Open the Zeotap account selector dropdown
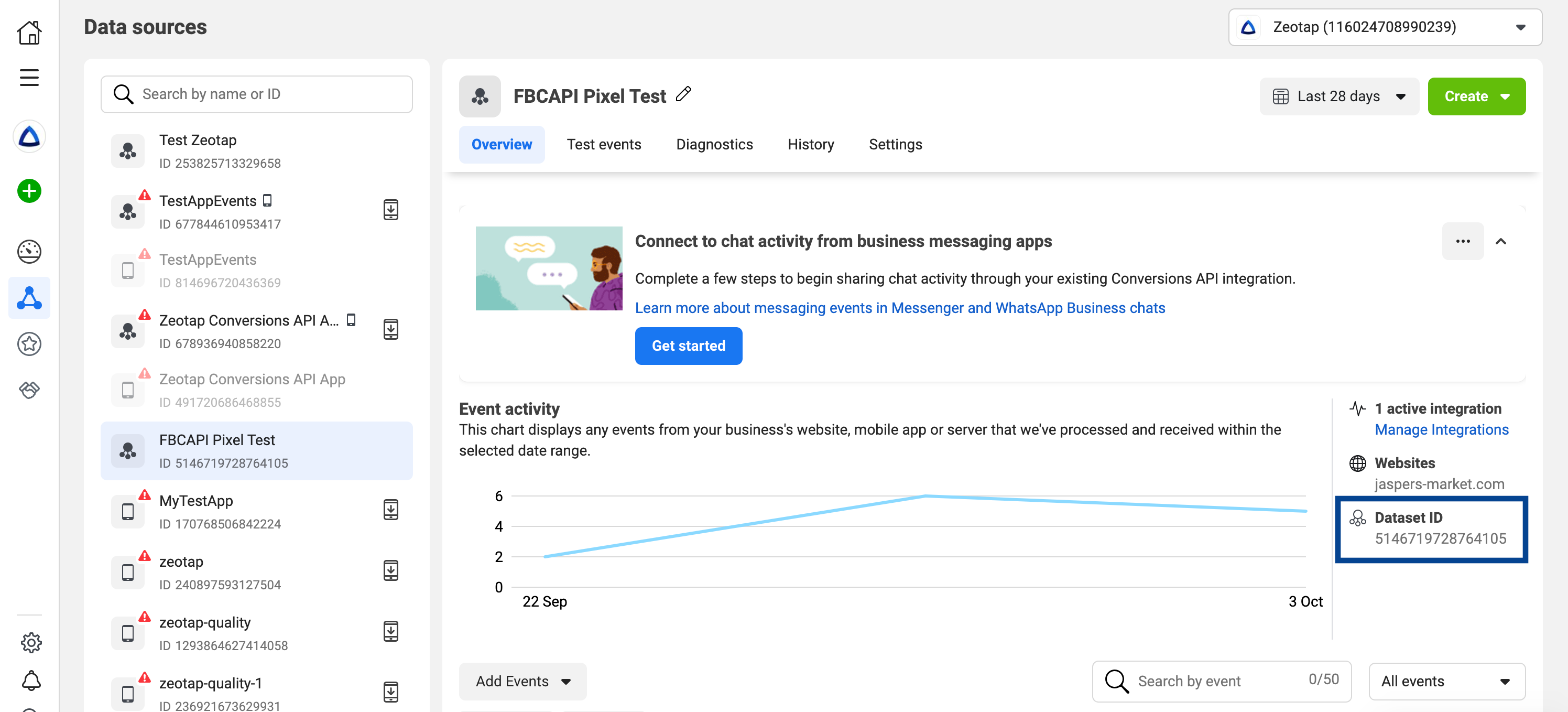 (x=1384, y=27)
